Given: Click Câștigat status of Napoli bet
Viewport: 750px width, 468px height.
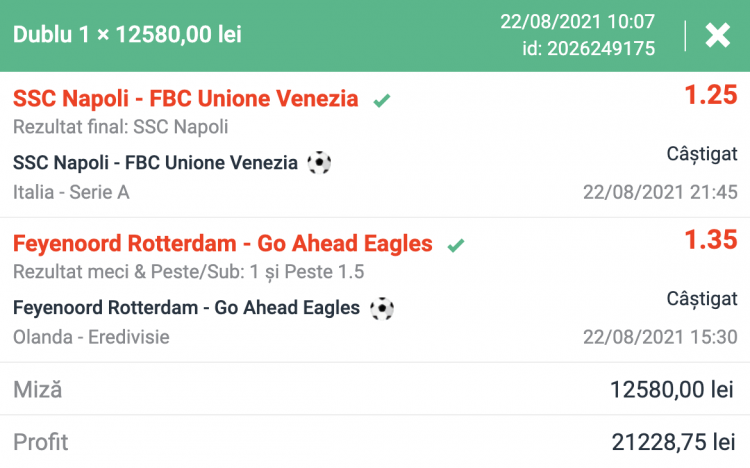Looking at the screenshot, I should coord(702,154).
